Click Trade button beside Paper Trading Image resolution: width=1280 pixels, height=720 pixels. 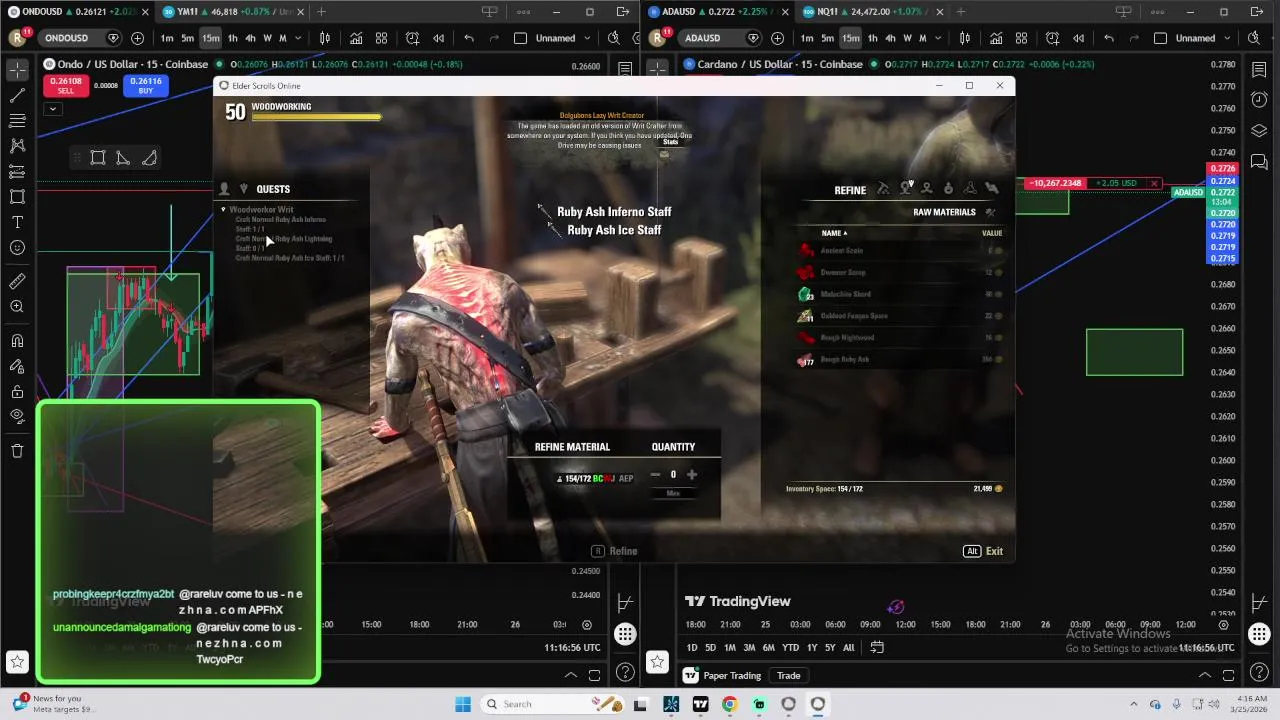(789, 676)
